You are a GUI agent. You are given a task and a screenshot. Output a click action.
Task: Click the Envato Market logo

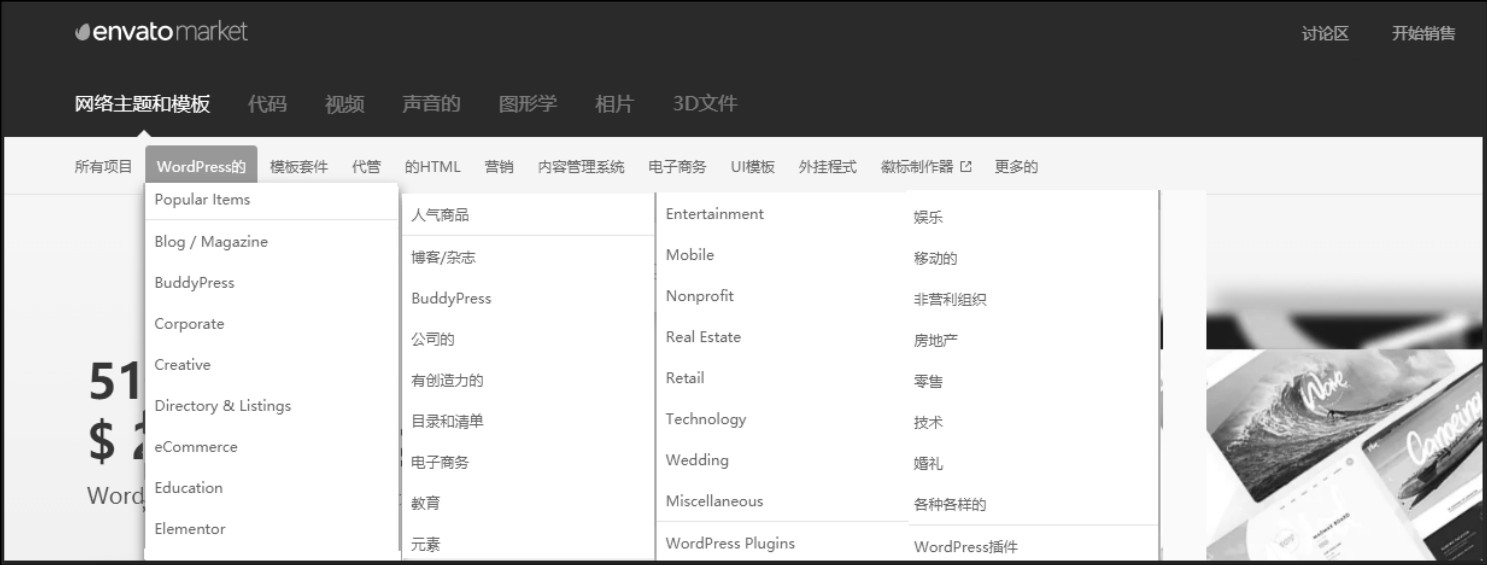pos(161,32)
